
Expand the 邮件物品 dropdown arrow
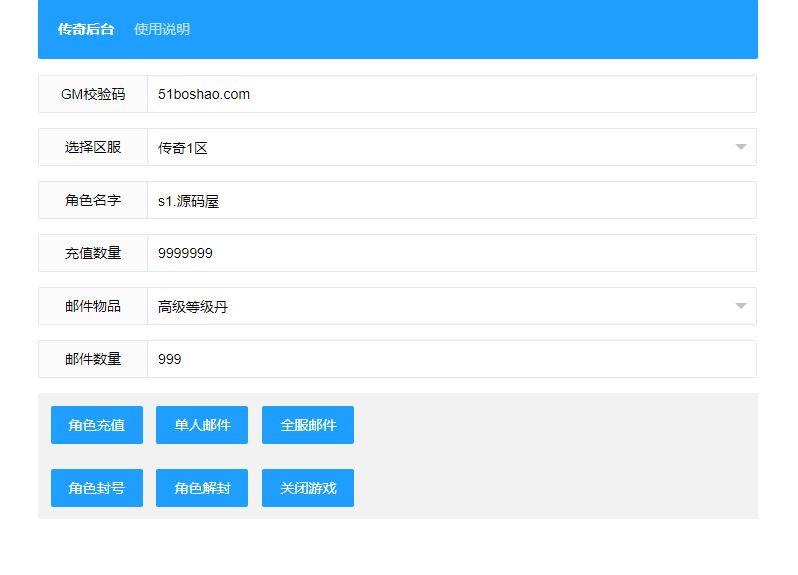[740, 306]
